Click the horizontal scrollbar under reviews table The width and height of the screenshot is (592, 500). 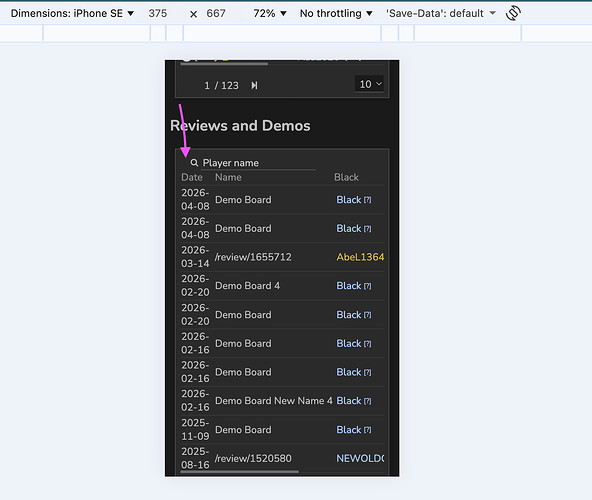240,472
